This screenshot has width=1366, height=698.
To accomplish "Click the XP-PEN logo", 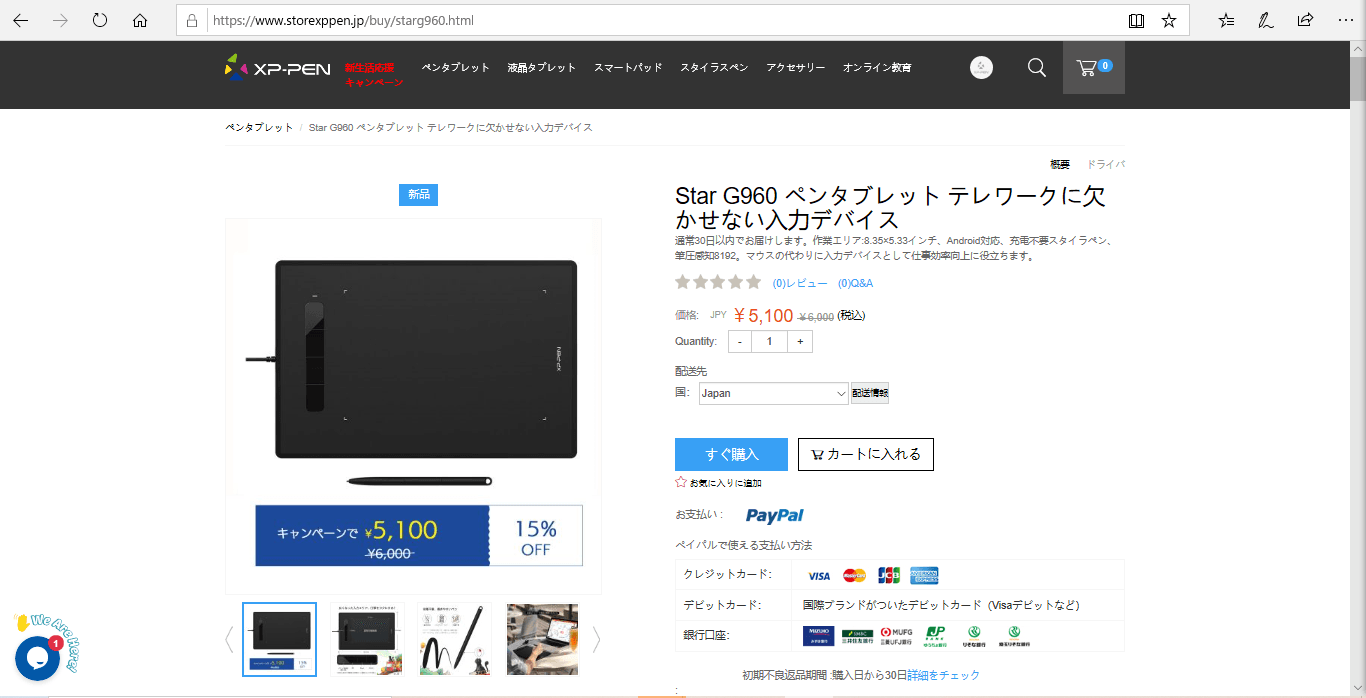I will pos(278,68).
